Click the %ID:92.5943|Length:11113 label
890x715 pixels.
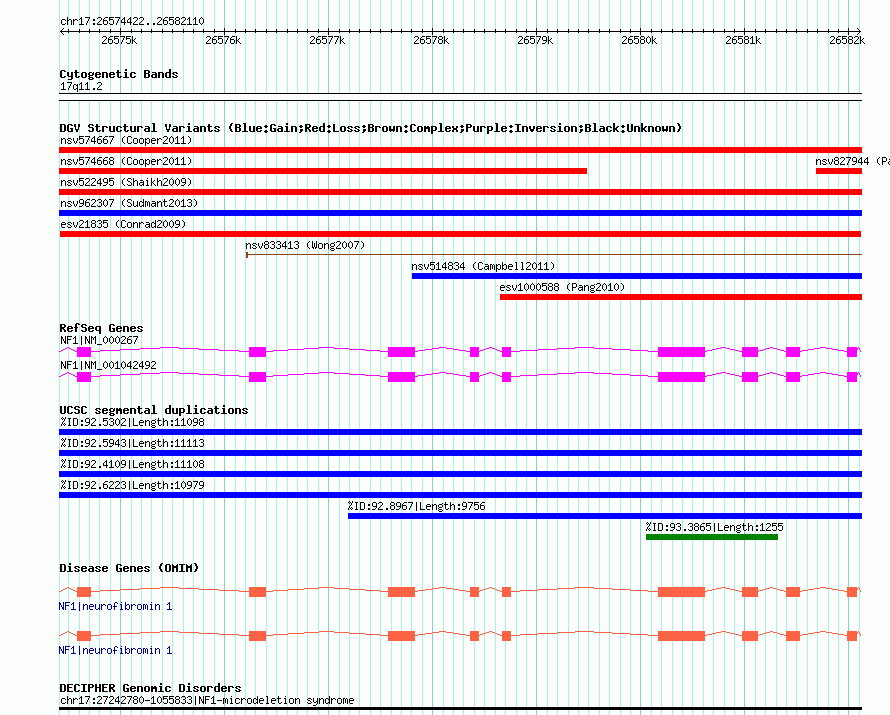[132, 443]
